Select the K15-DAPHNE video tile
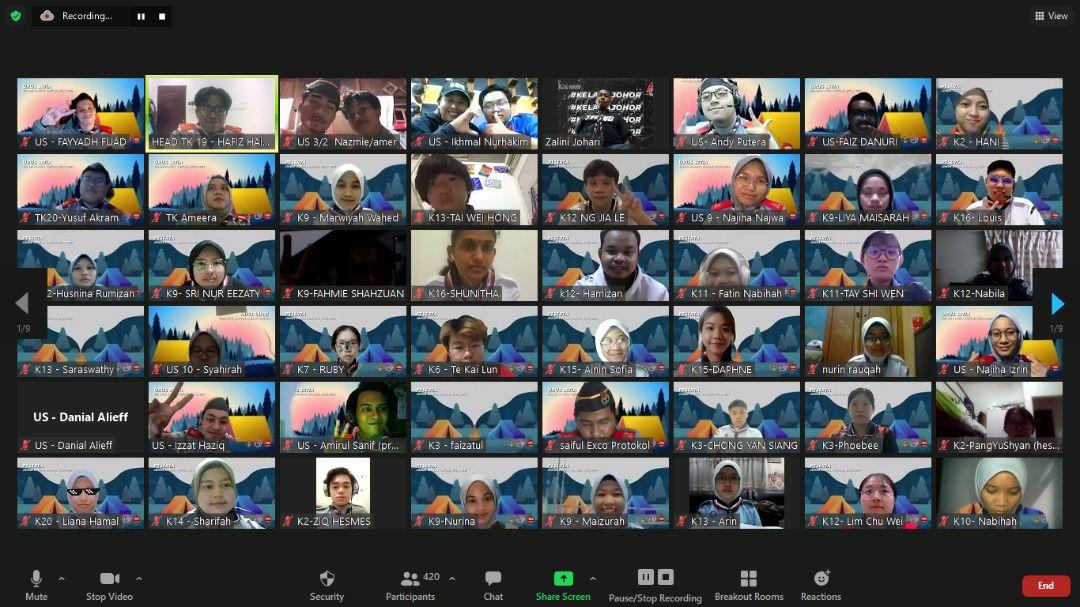Image resolution: width=1080 pixels, height=607 pixels. [x=736, y=341]
